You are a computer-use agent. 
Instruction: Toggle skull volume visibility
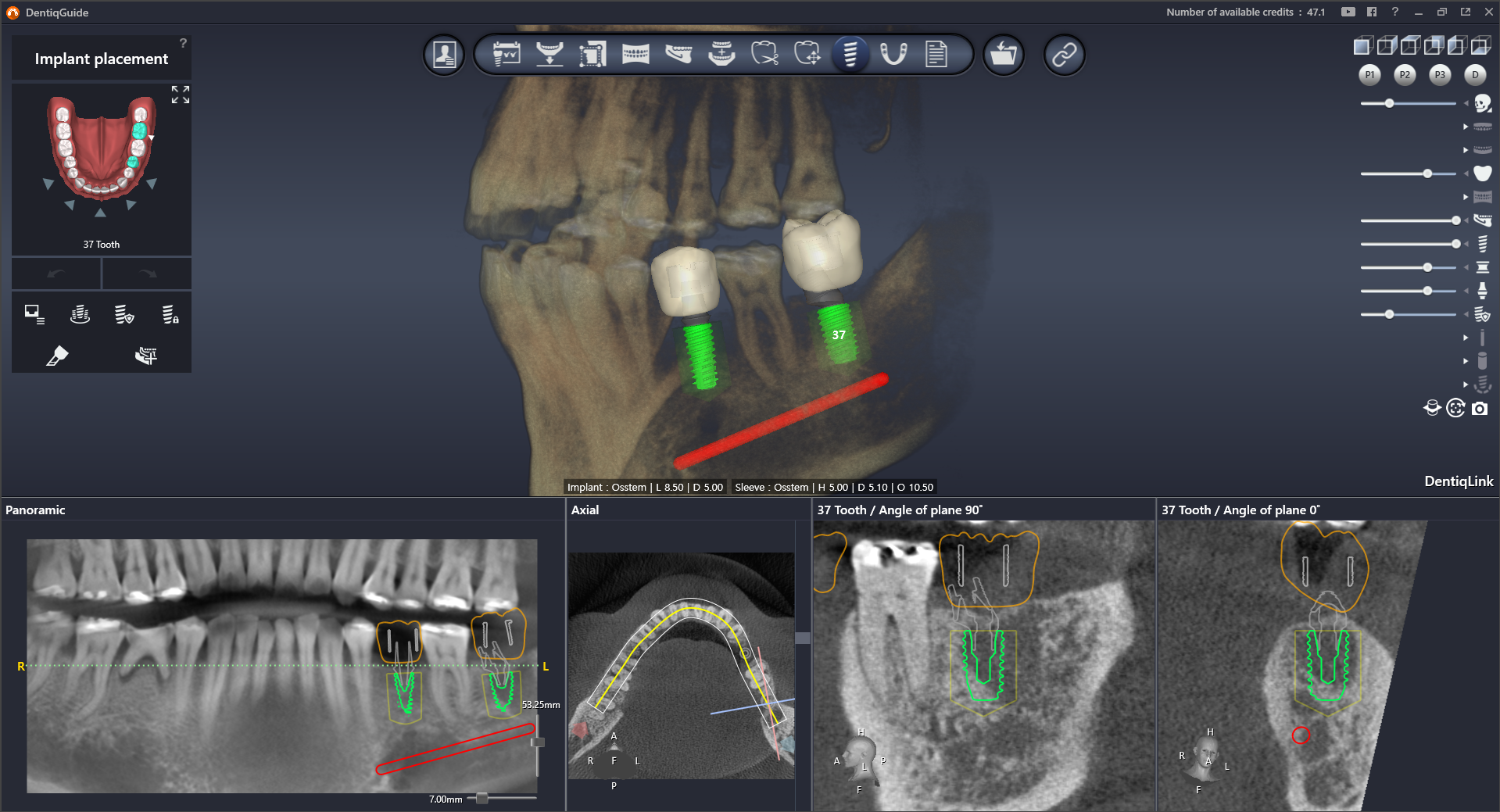(x=1482, y=103)
